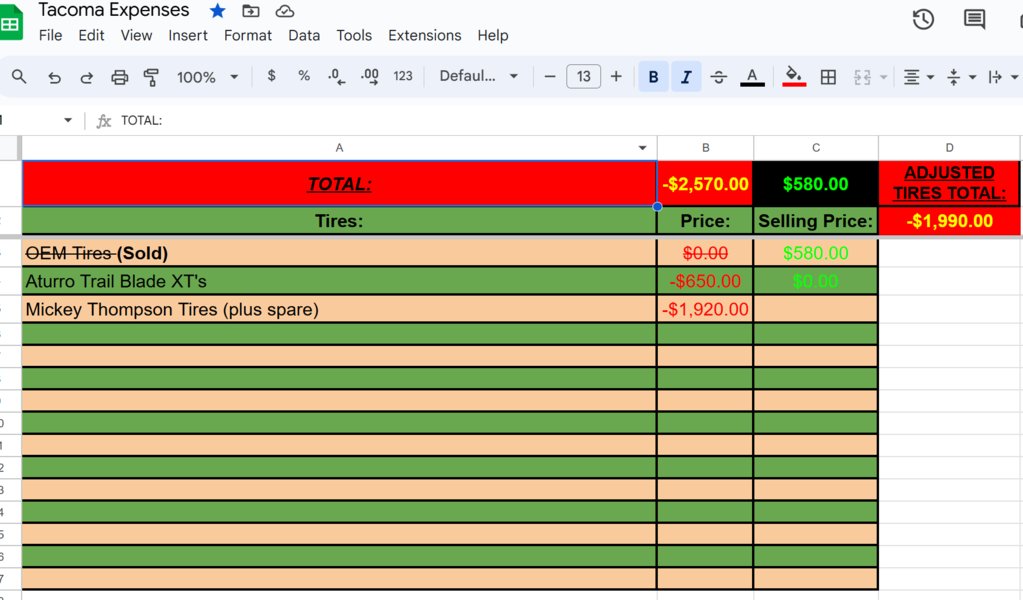Open the Help menu
1023x600 pixels.
(493, 35)
